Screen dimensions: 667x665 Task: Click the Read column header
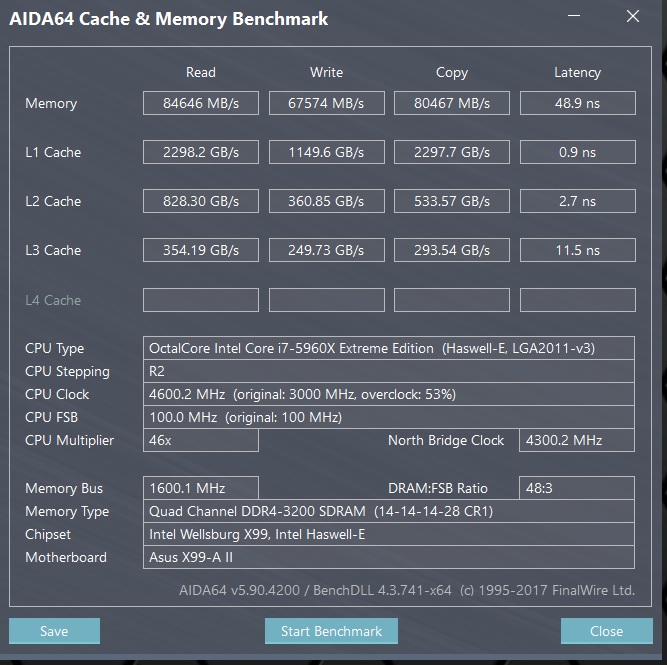point(201,72)
